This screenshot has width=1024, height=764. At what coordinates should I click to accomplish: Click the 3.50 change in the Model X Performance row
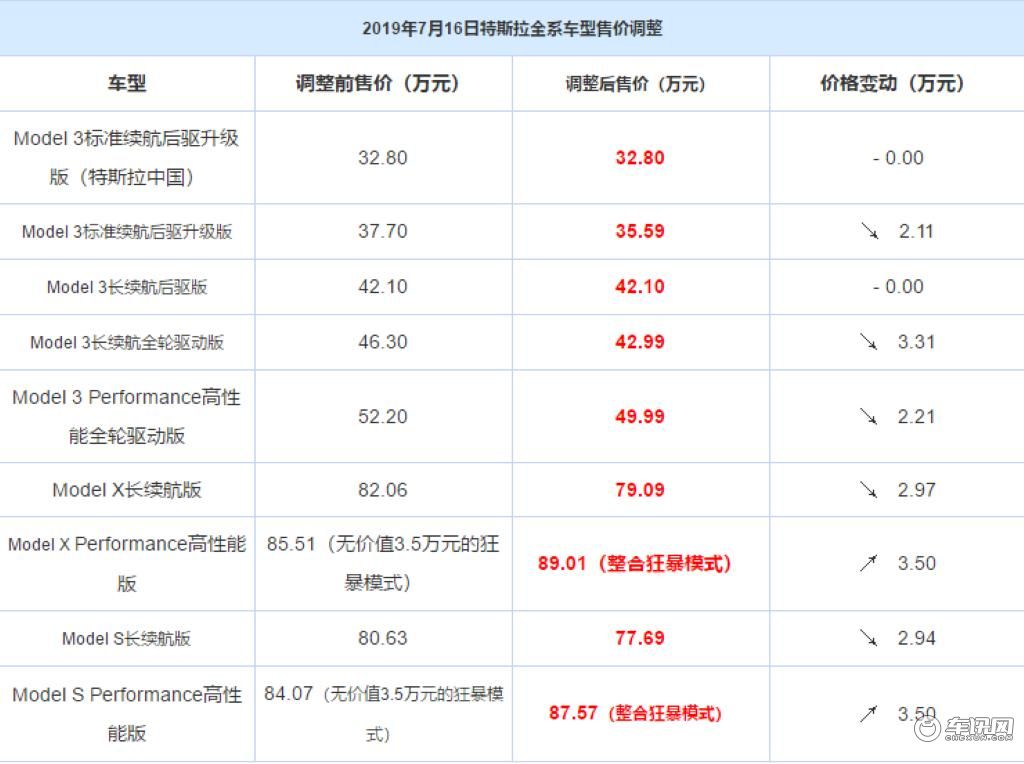point(917,563)
